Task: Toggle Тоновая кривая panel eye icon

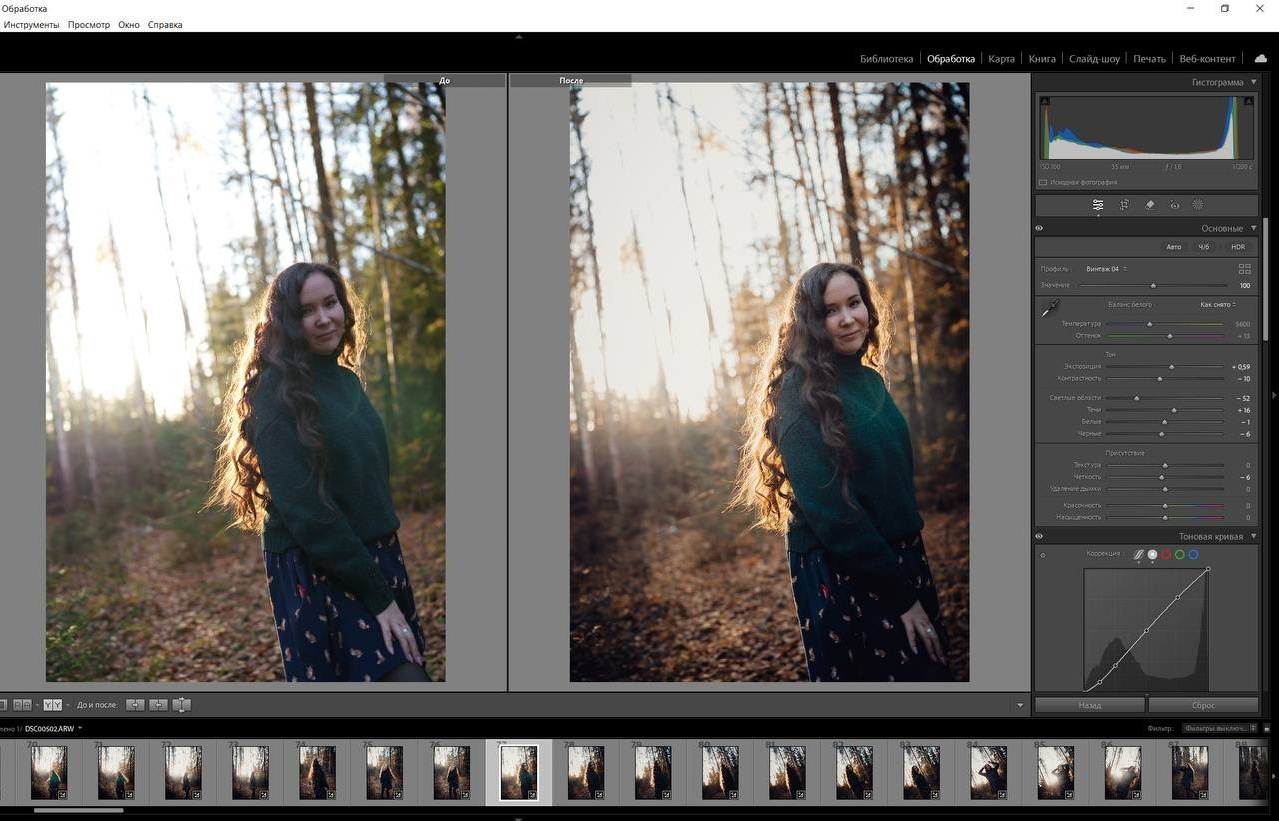Action: pos(1039,536)
